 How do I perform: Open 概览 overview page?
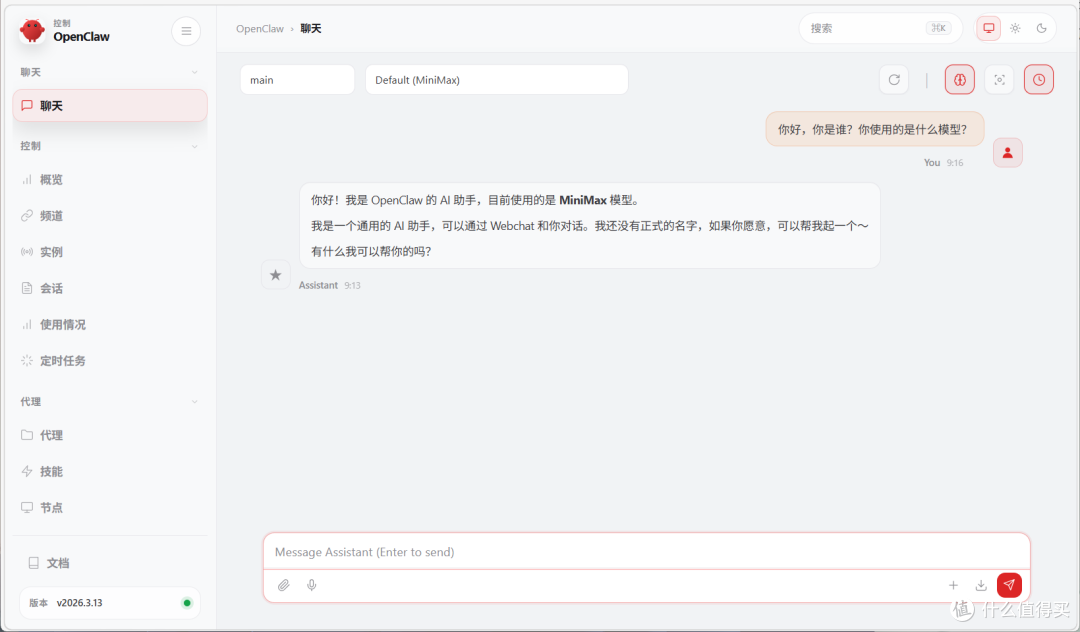coord(110,180)
